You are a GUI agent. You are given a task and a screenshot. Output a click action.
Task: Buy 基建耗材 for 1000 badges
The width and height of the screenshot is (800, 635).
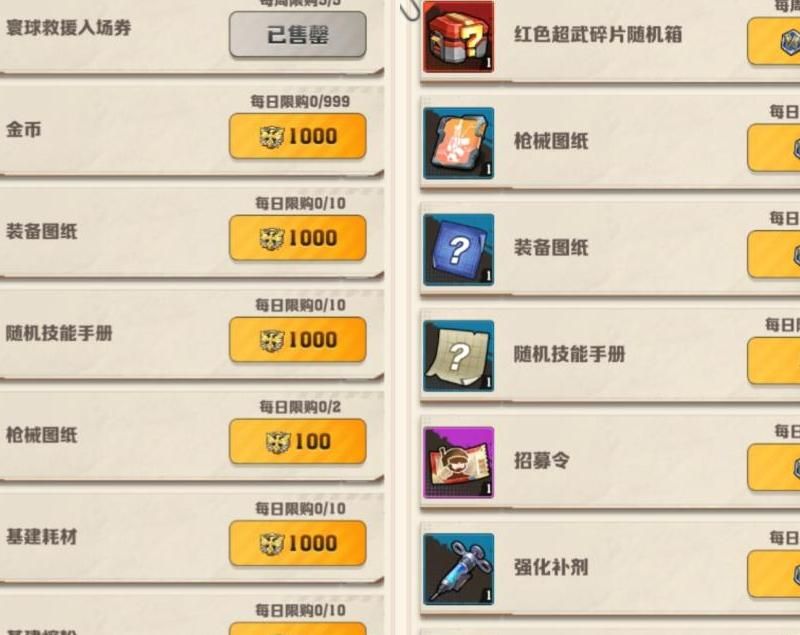(297, 543)
